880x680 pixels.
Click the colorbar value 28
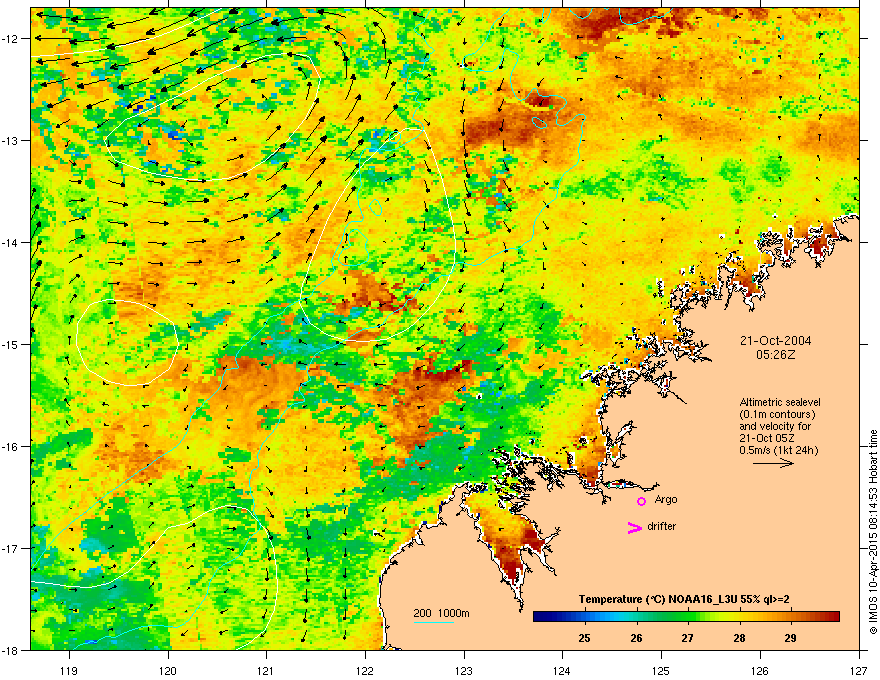739,638
